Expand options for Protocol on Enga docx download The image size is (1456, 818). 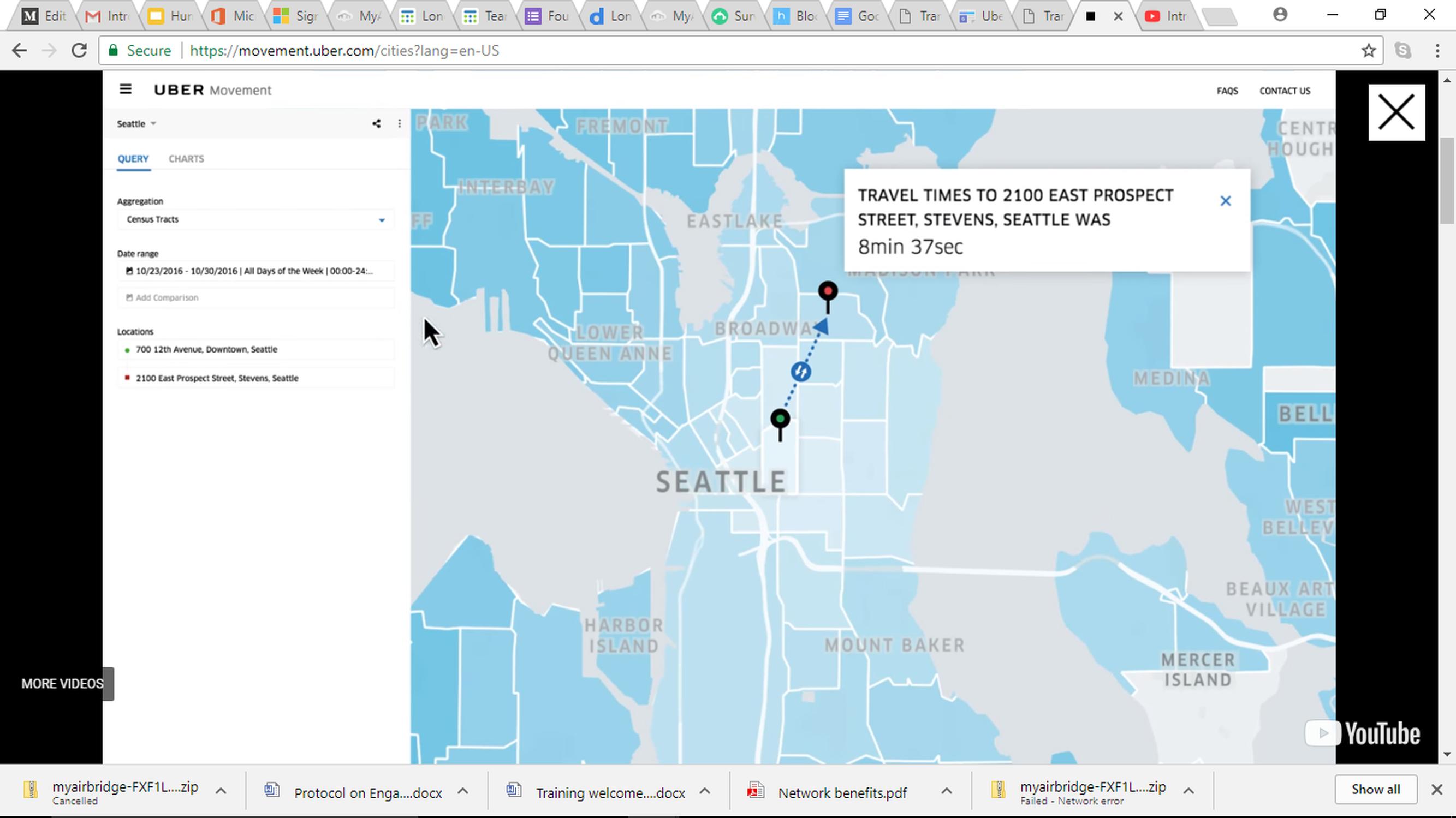(462, 791)
